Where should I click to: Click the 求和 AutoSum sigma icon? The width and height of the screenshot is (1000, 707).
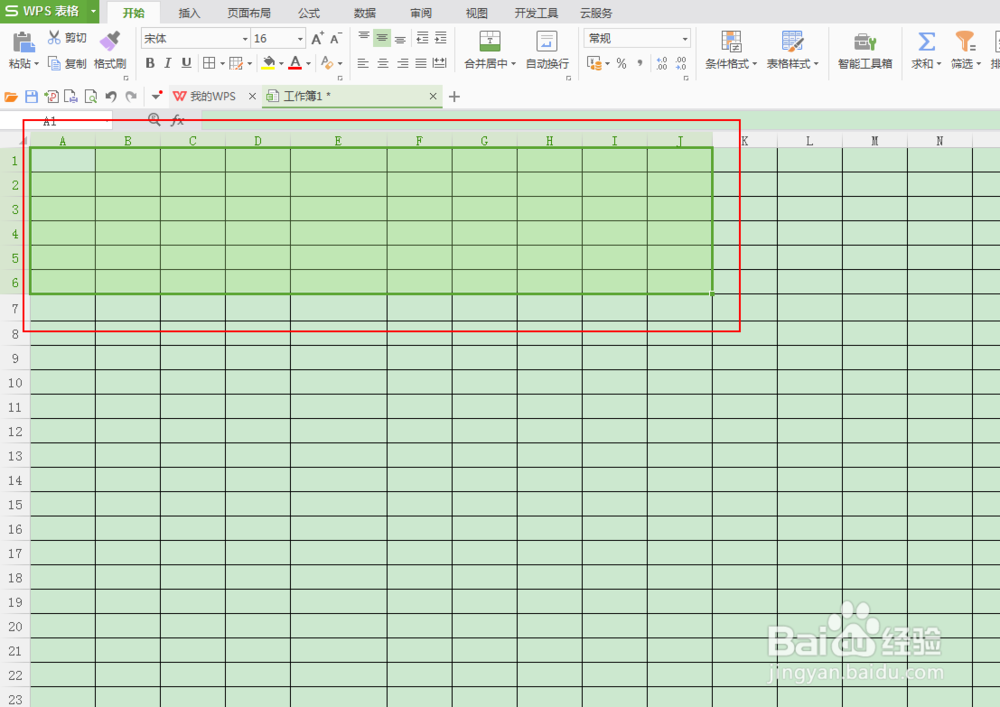927,41
